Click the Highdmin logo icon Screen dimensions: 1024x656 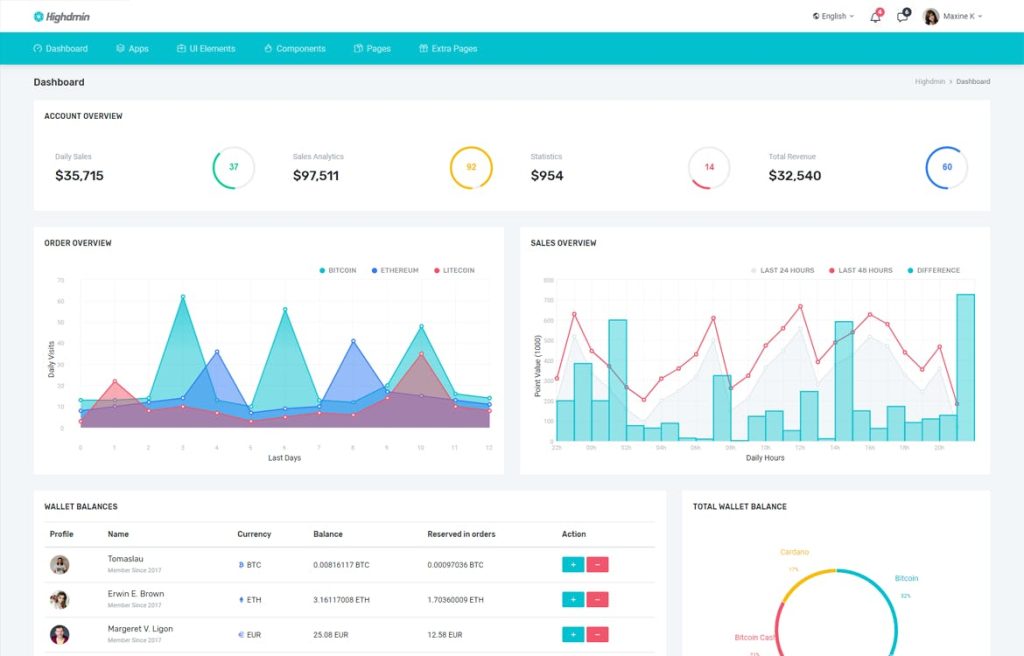point(36,16)
